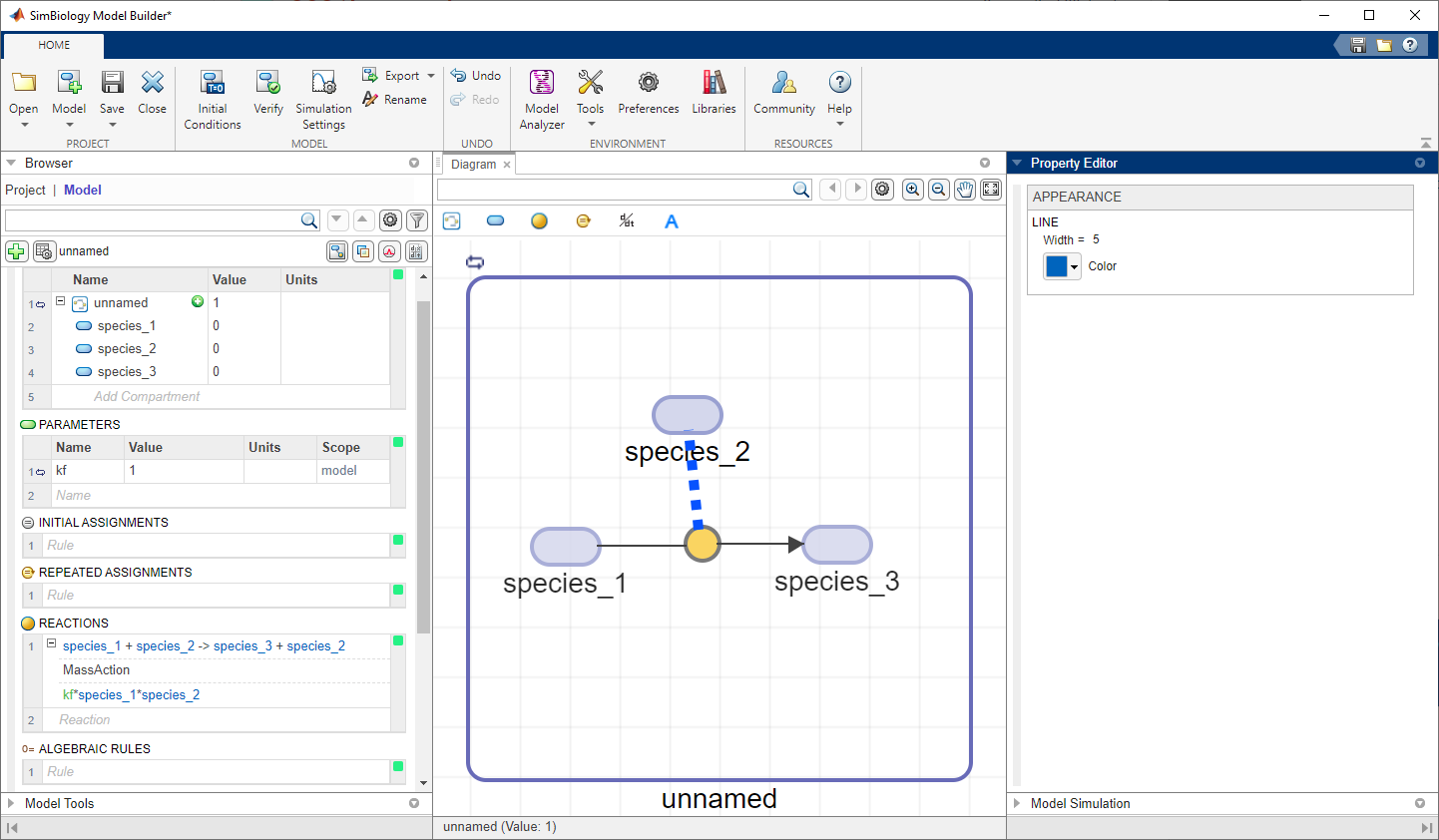This screenshot has height=840, width=1439.
Task: Toggle the Browser filter funnel button
Action: [x=417, y=220]
